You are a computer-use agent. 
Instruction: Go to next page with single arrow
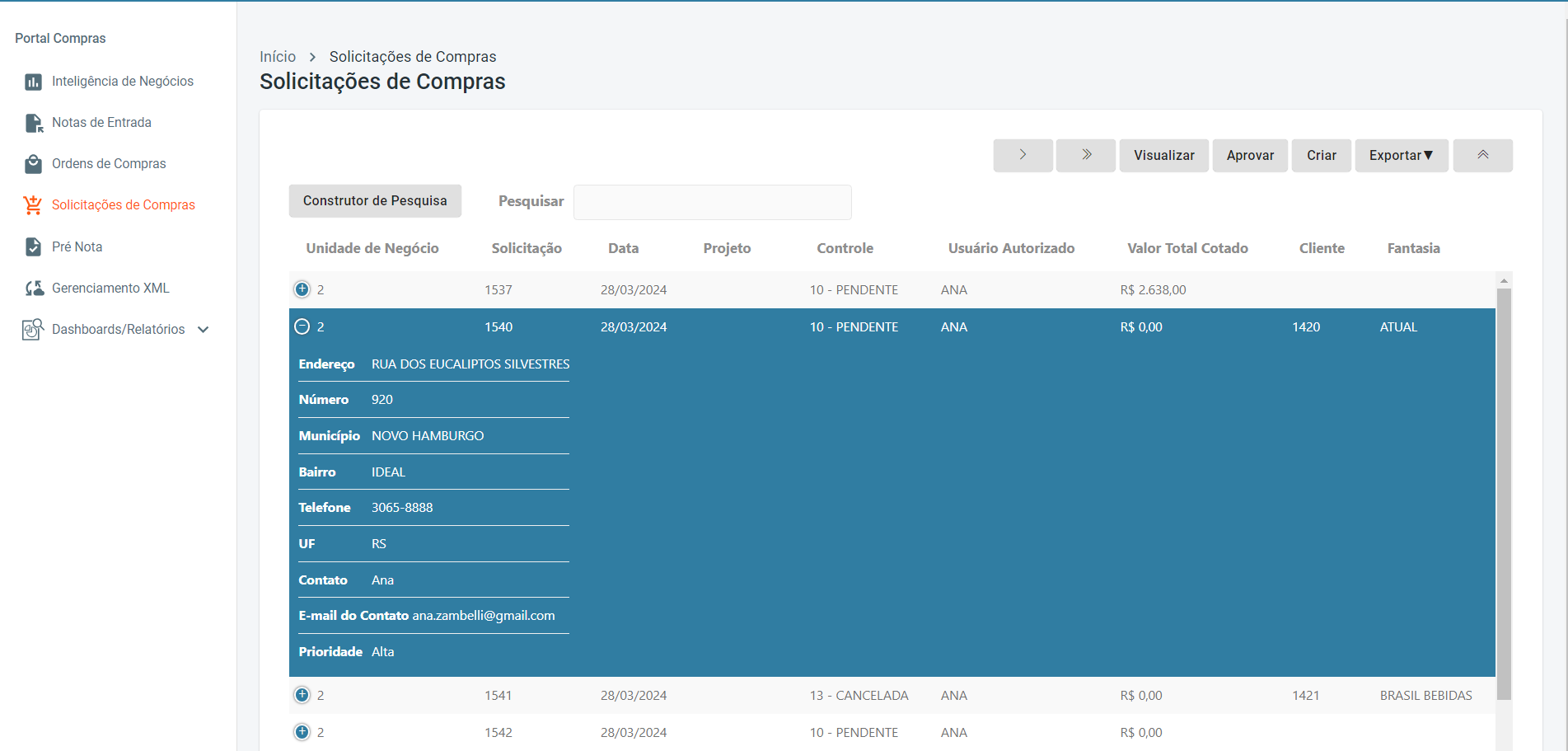(1023, 155)
